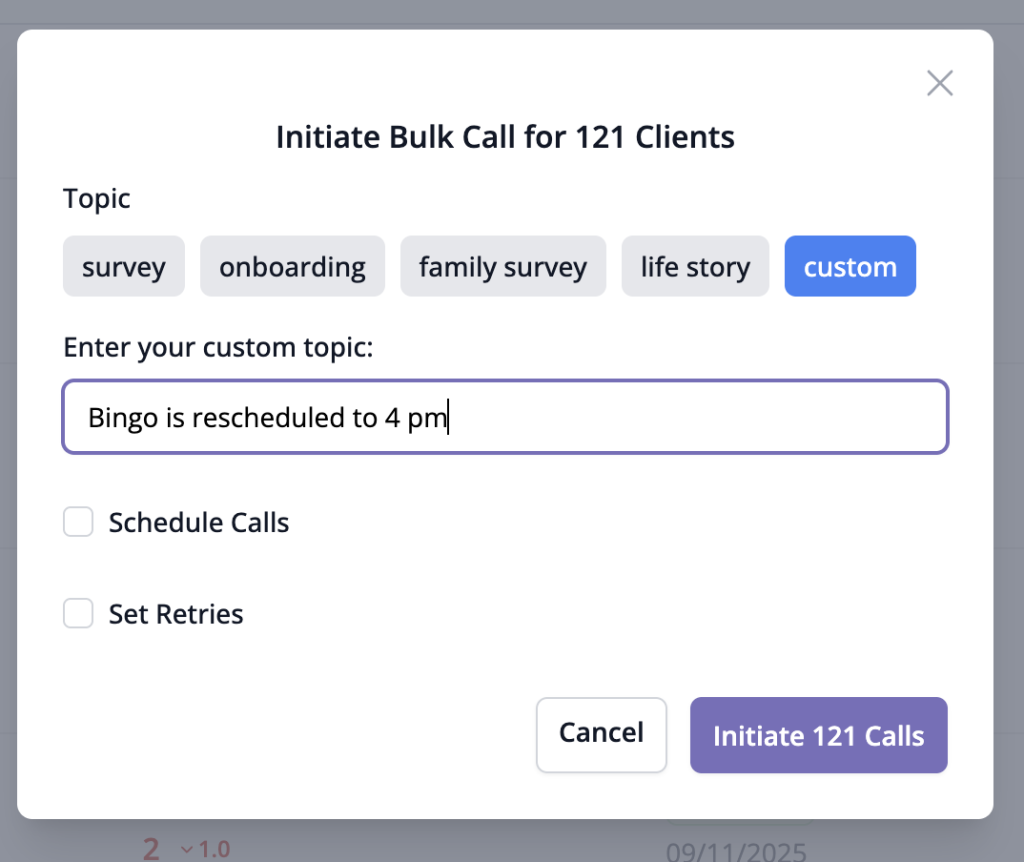The width and height of the screenshot is (1024, 862).
Task: Click the custom topic text field
Action: click(x=505, y=417)
